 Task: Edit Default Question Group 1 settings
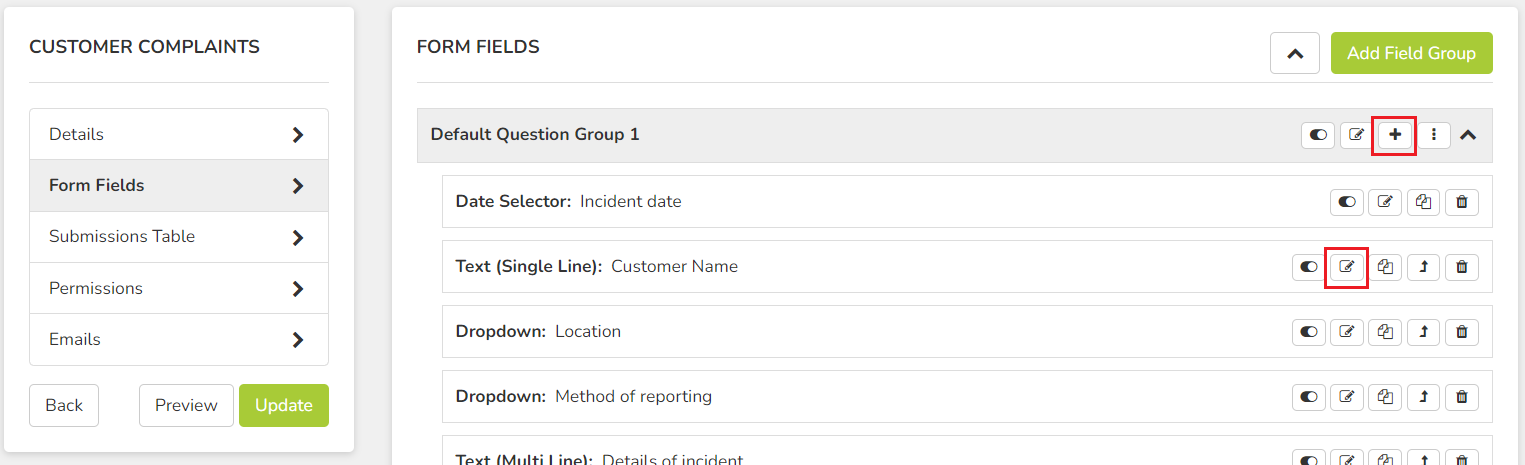point(1356,135)
